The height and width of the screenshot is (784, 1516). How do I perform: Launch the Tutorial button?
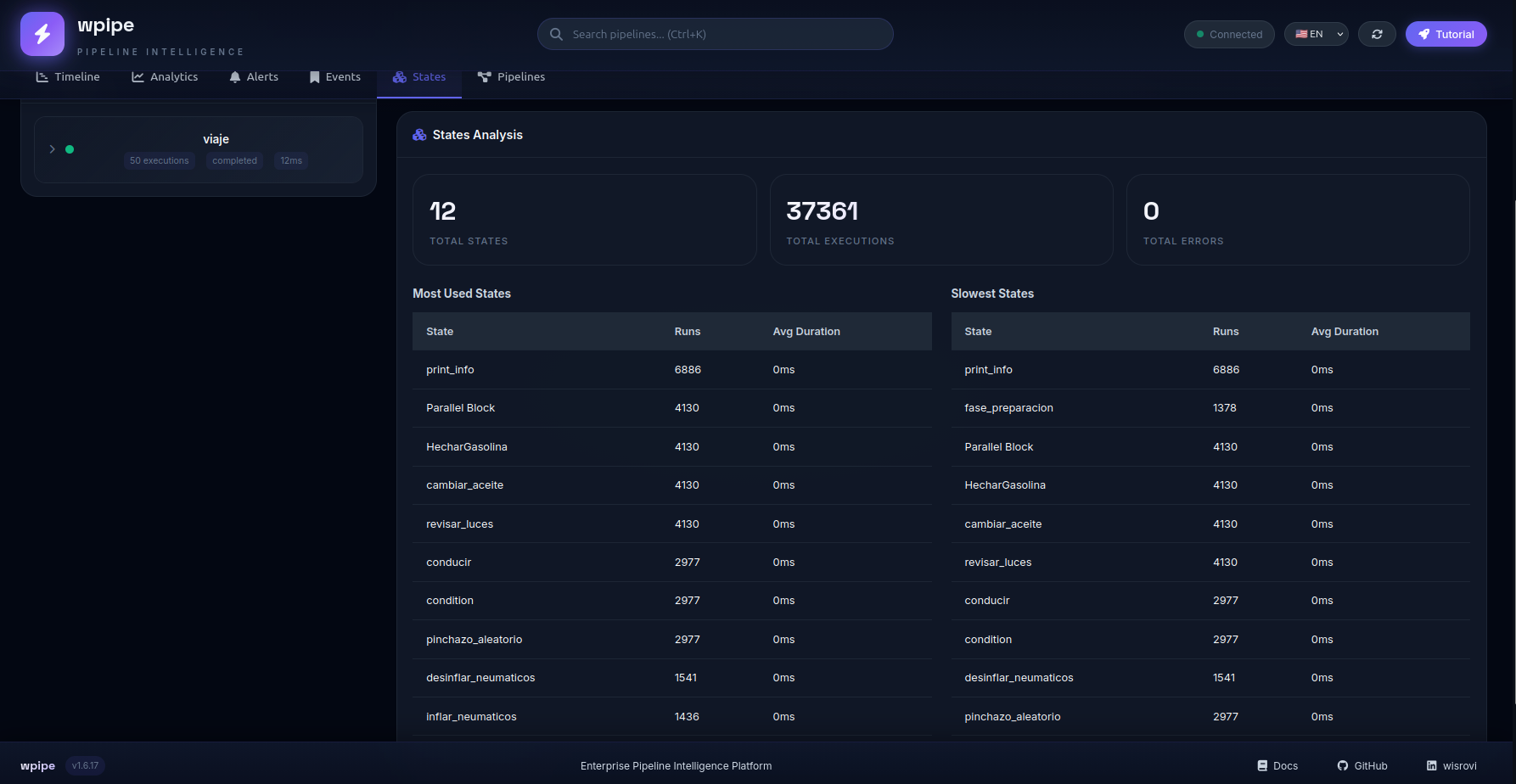coord(1446,34)
